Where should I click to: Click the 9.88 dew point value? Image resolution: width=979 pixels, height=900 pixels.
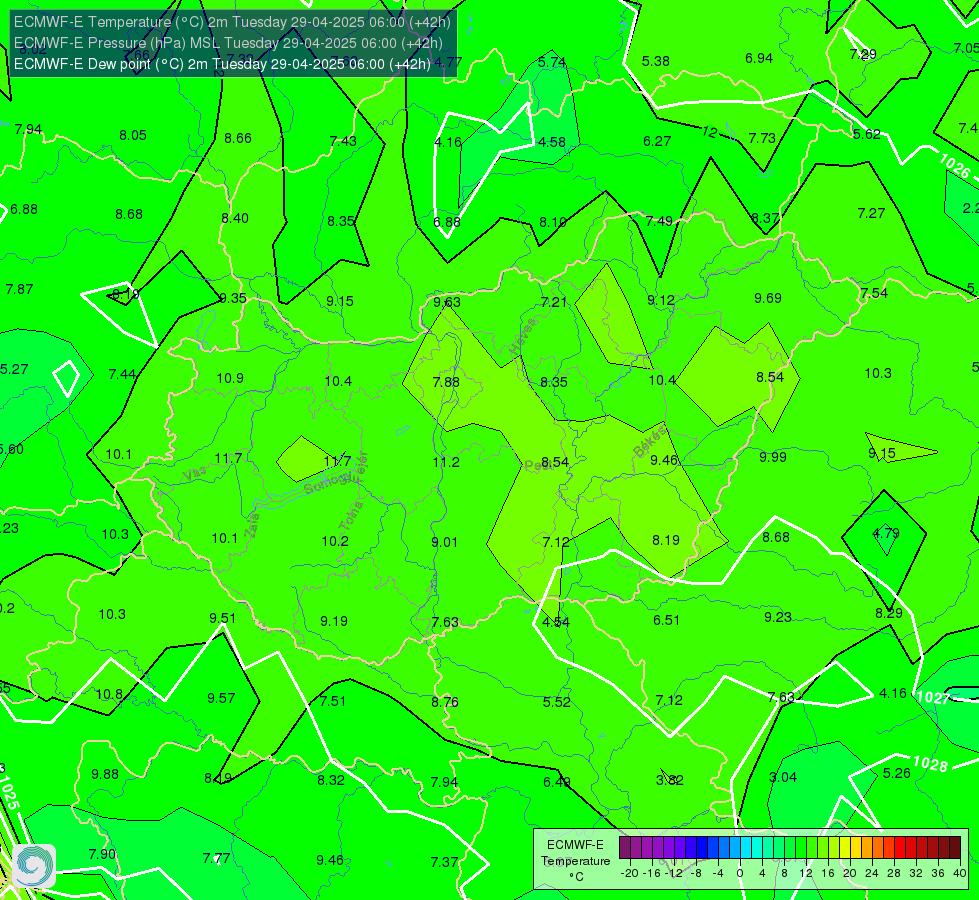pyautogui.click(x=105, y=774)
